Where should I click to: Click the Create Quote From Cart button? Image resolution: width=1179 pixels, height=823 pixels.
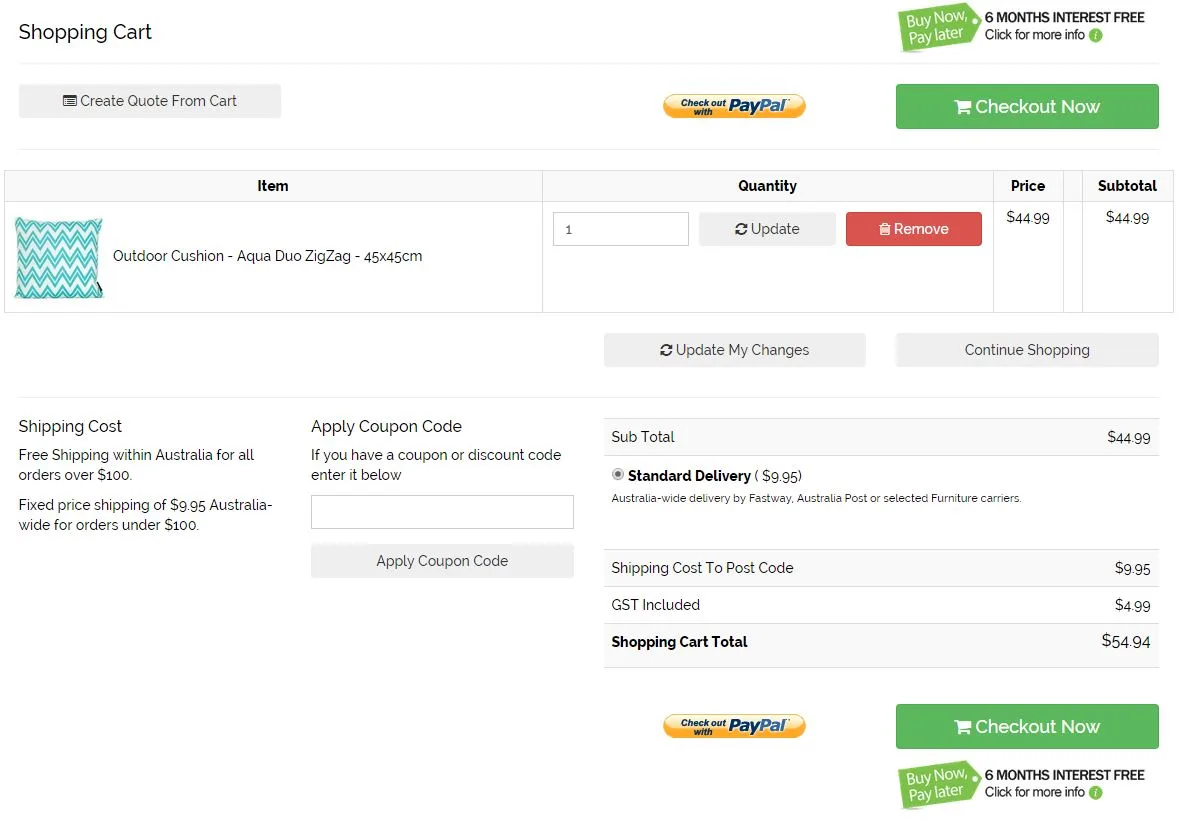[x=150, y=101]
